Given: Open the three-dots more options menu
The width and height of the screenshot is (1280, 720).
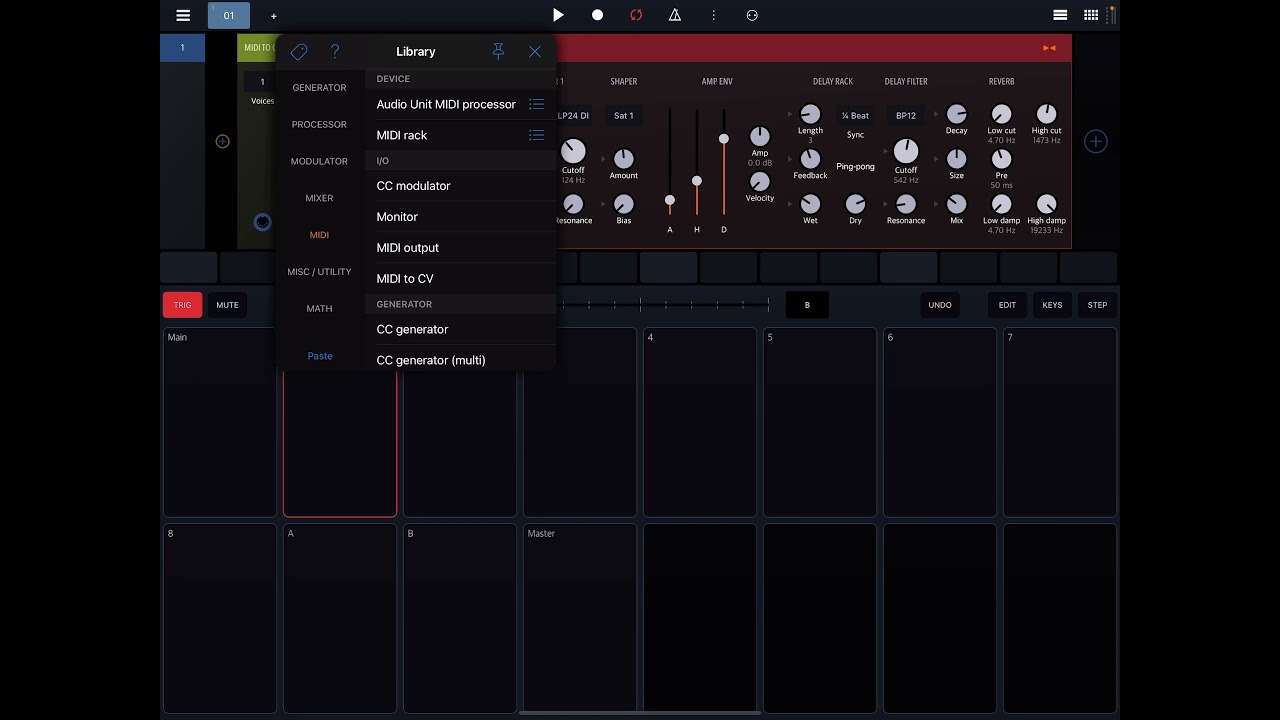Looking at the screenshot, I should pyautogui.click(x=713, y=15).
